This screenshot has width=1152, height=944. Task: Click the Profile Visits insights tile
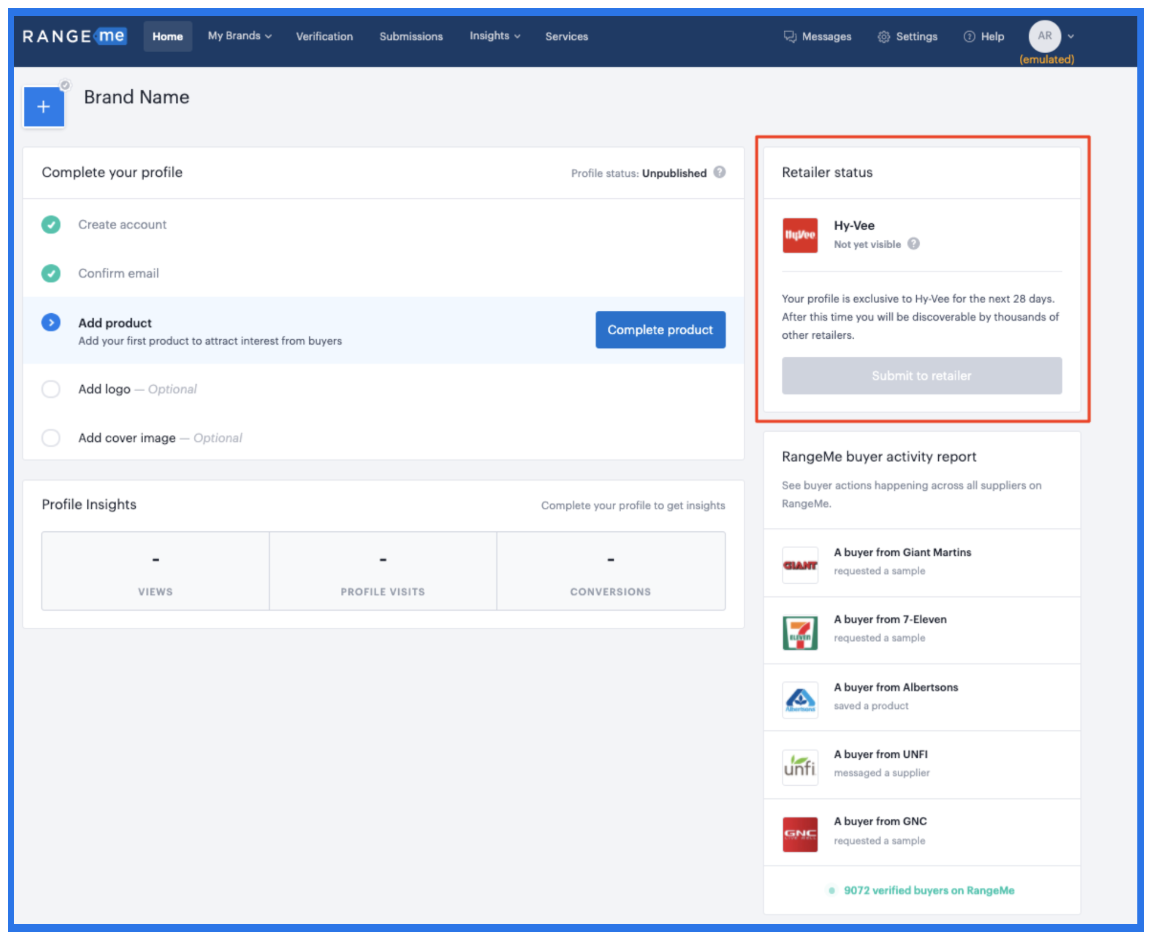click(x=383, y=571)
